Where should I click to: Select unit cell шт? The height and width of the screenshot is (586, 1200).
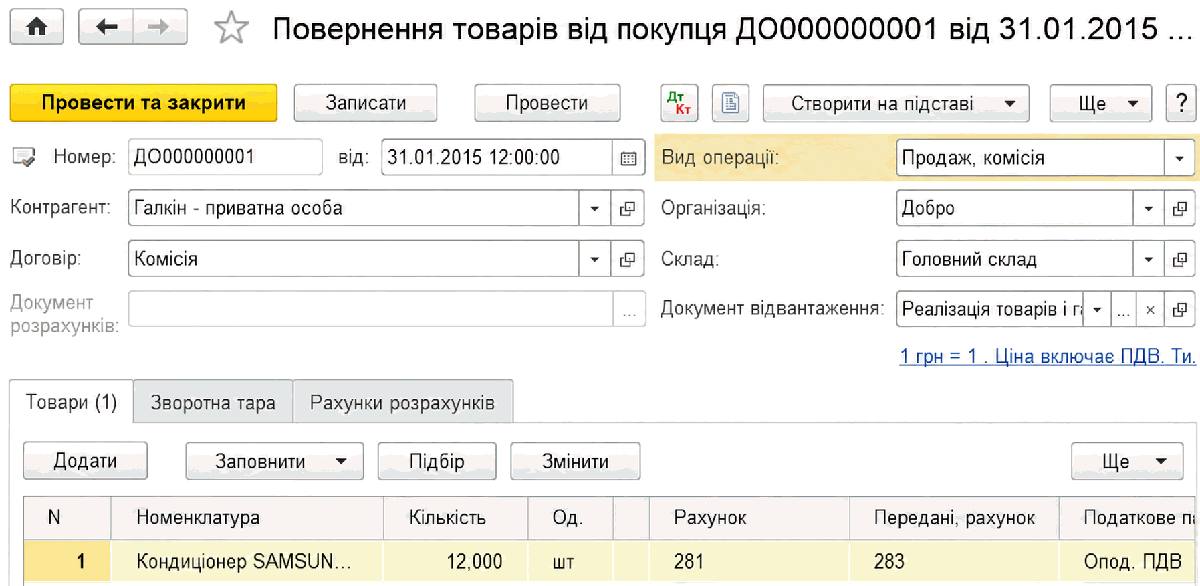[x=570, y=562]
